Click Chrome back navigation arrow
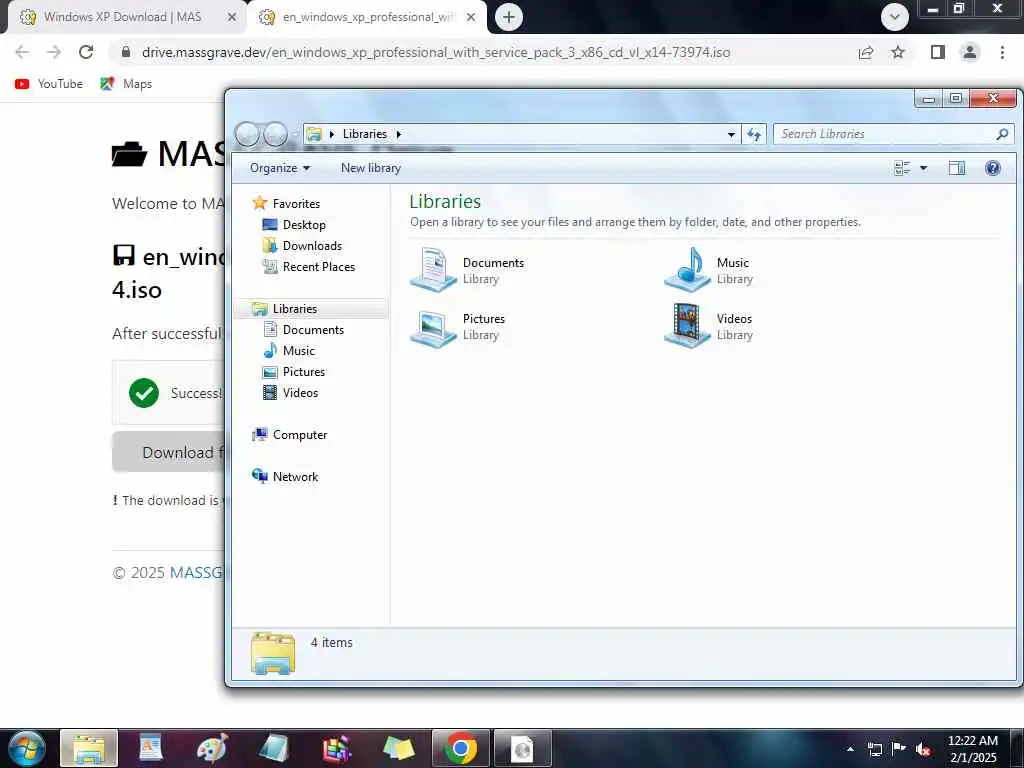 click(22, 52)
